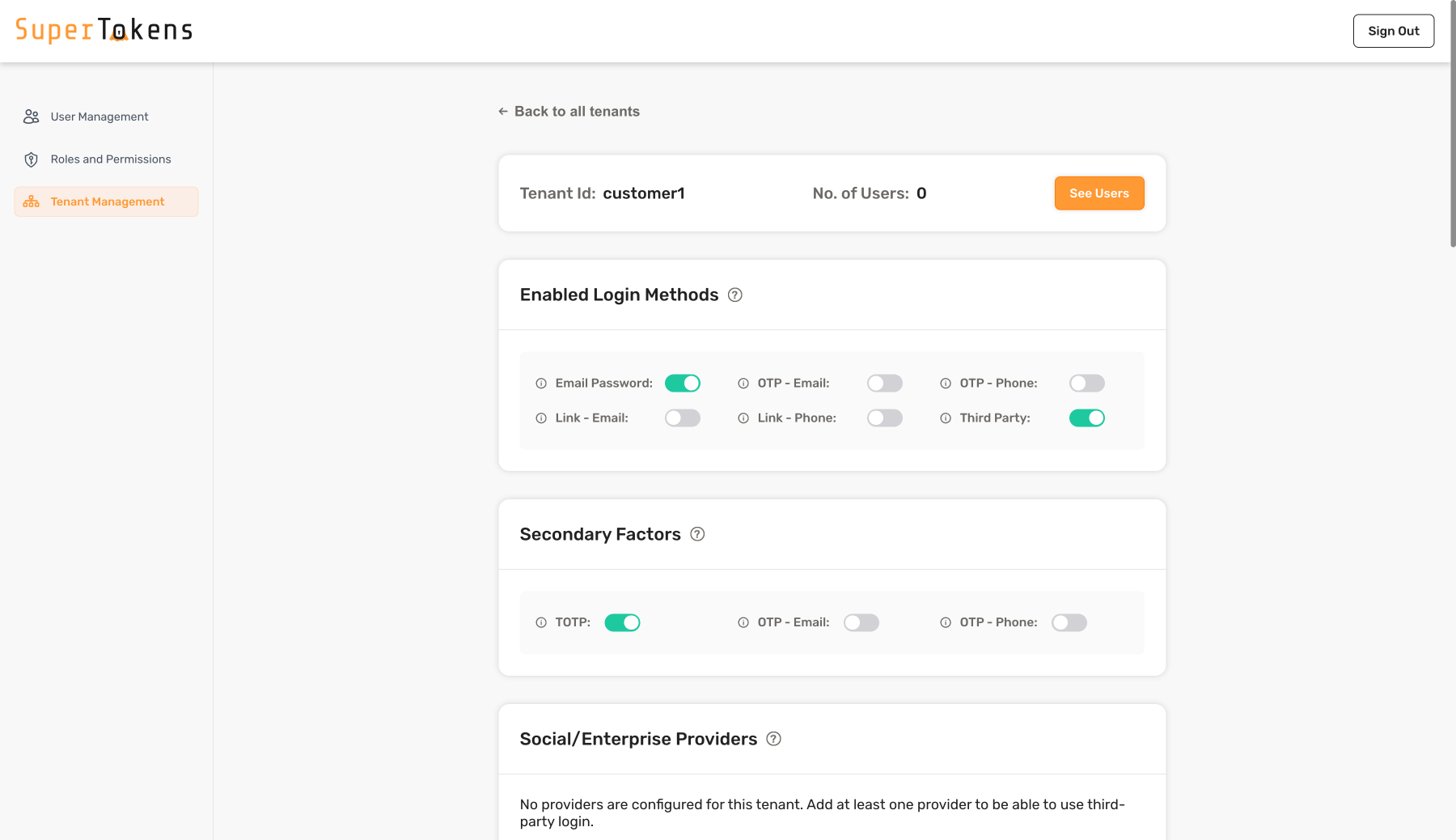
Task: Click the SuperTokens logo
Action: [x=104, y=29]
